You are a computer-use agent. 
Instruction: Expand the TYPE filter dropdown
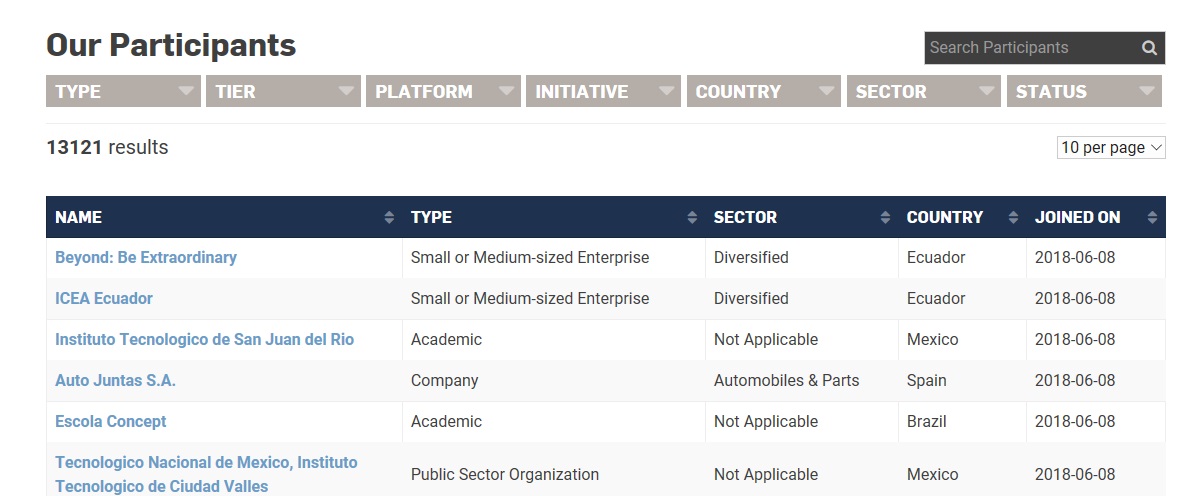click(x=123, y=91)
